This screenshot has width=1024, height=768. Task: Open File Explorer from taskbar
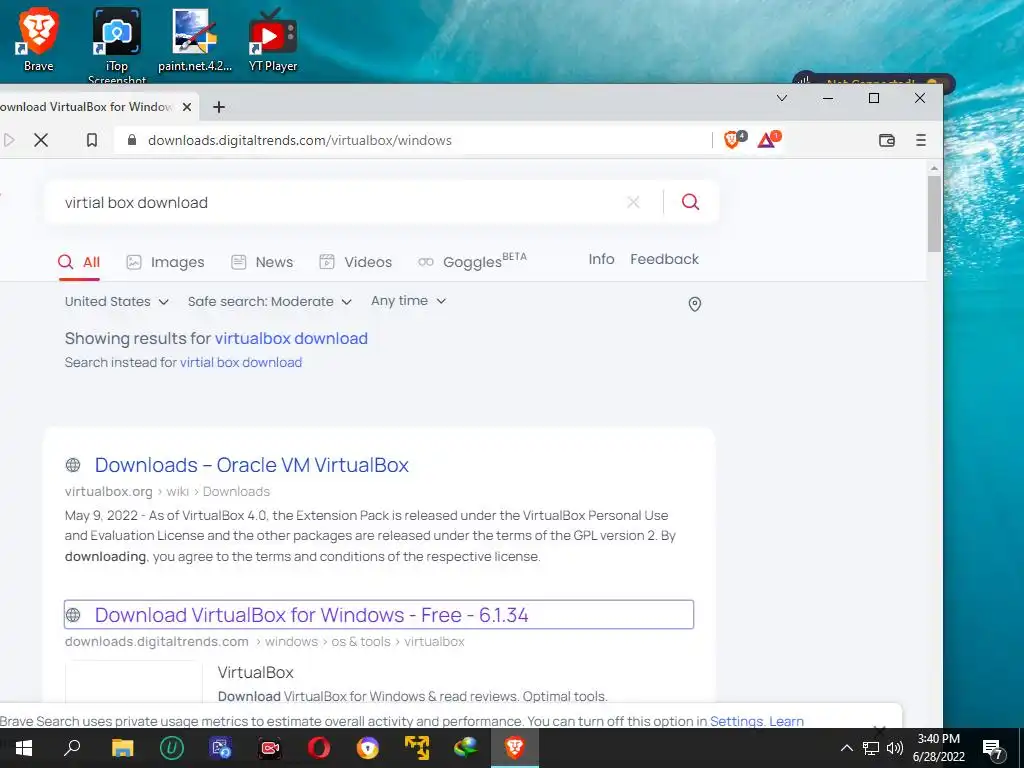(122, 748)
